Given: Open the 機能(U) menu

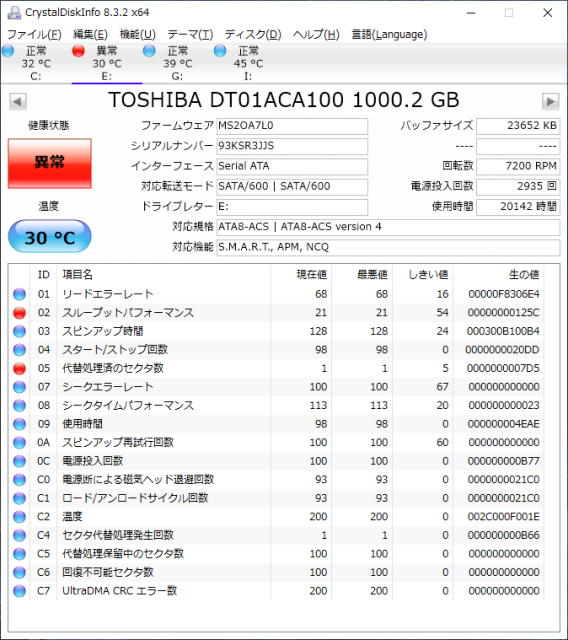Looking at the screenshot, I should 138,35.
